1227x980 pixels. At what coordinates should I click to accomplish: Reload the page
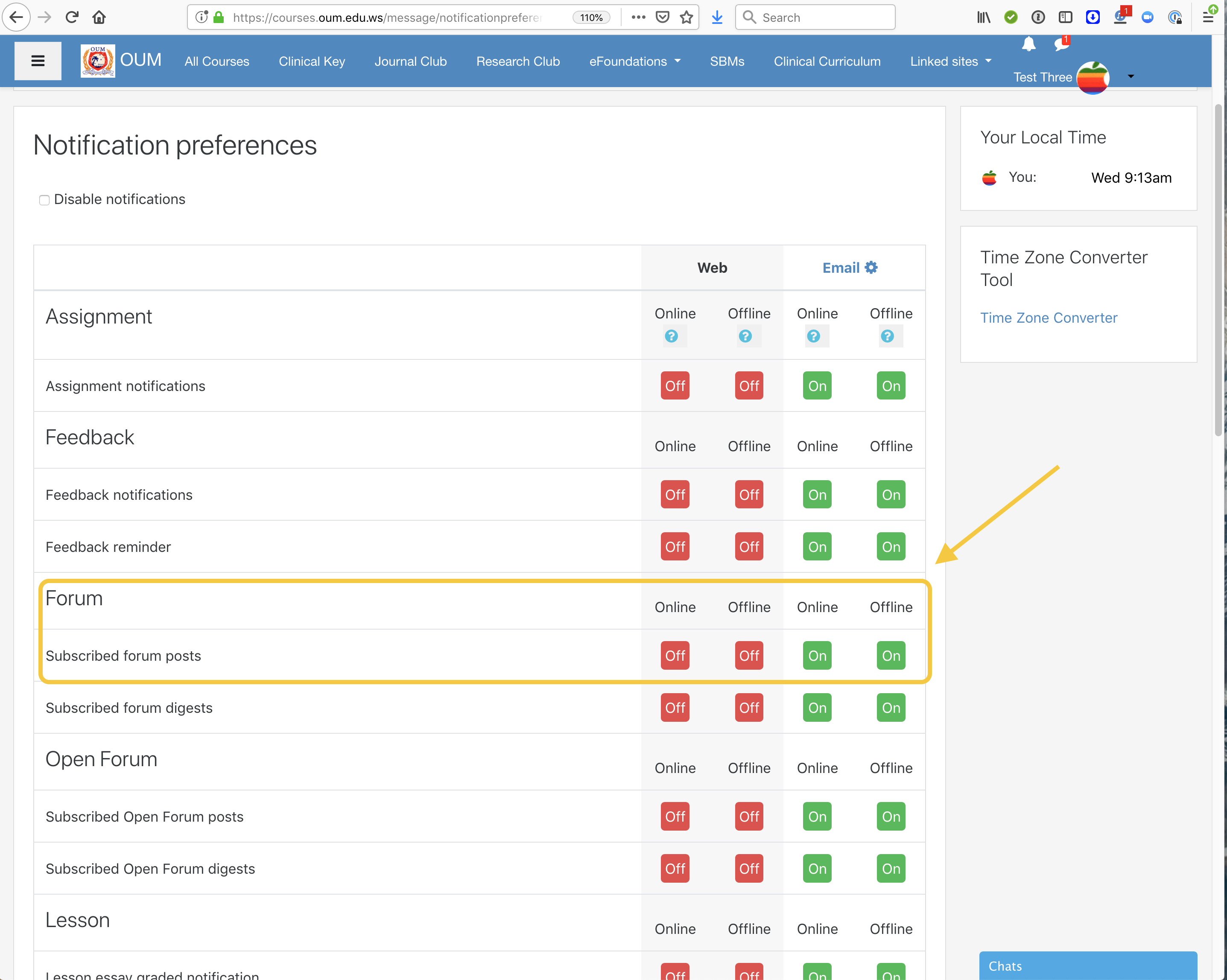click(72, 17)
